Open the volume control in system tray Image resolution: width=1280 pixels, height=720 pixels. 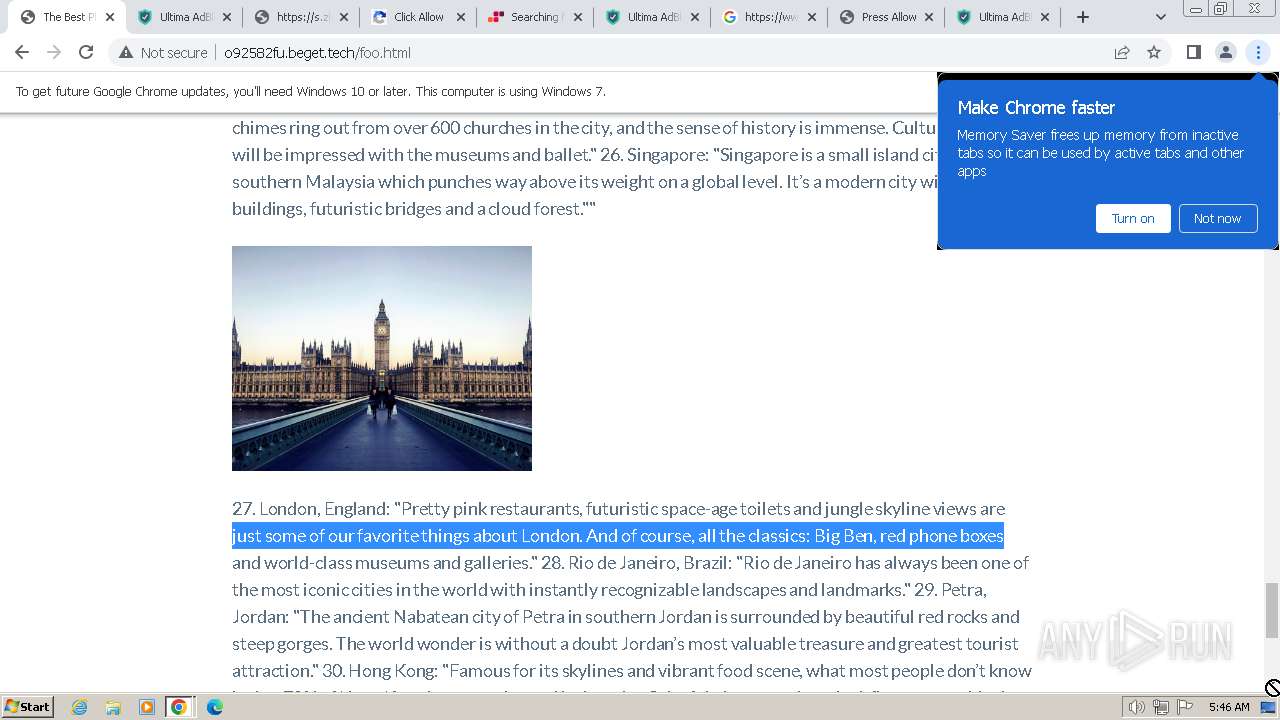[x=1136, y=707]
